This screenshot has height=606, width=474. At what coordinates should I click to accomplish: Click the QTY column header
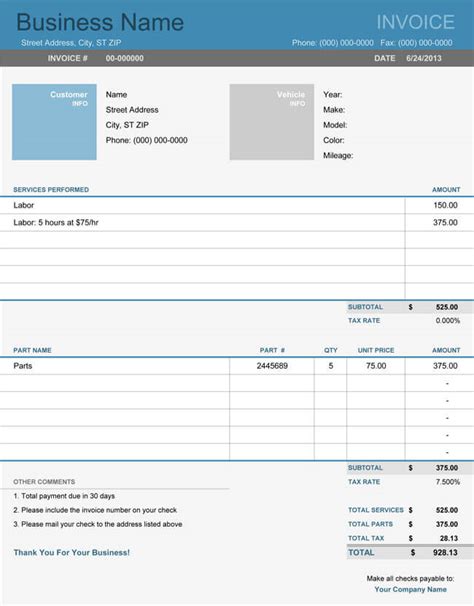click(x=331, y=351)
